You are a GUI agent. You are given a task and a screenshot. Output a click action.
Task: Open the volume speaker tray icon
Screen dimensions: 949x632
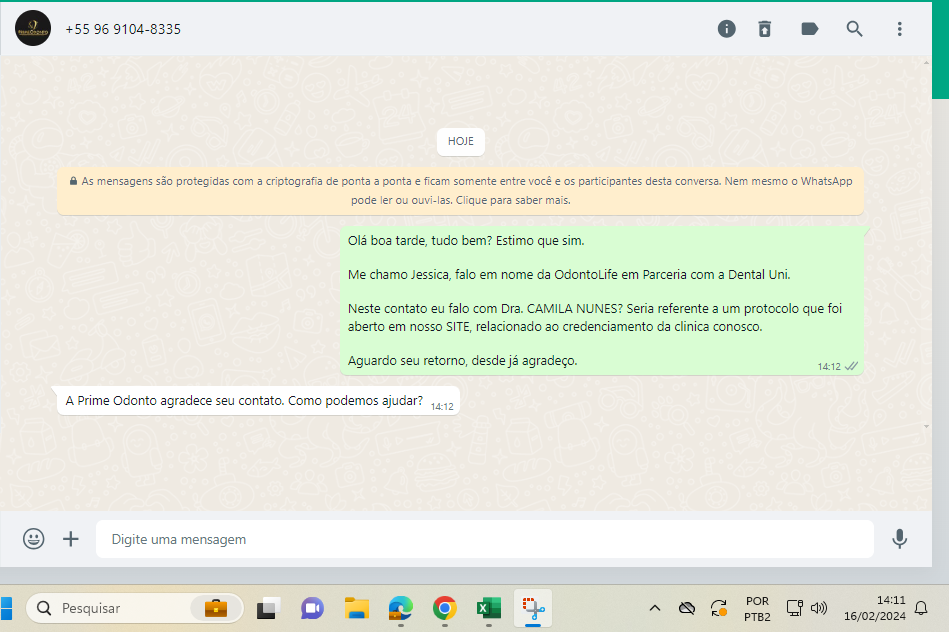tap(819, 608)
